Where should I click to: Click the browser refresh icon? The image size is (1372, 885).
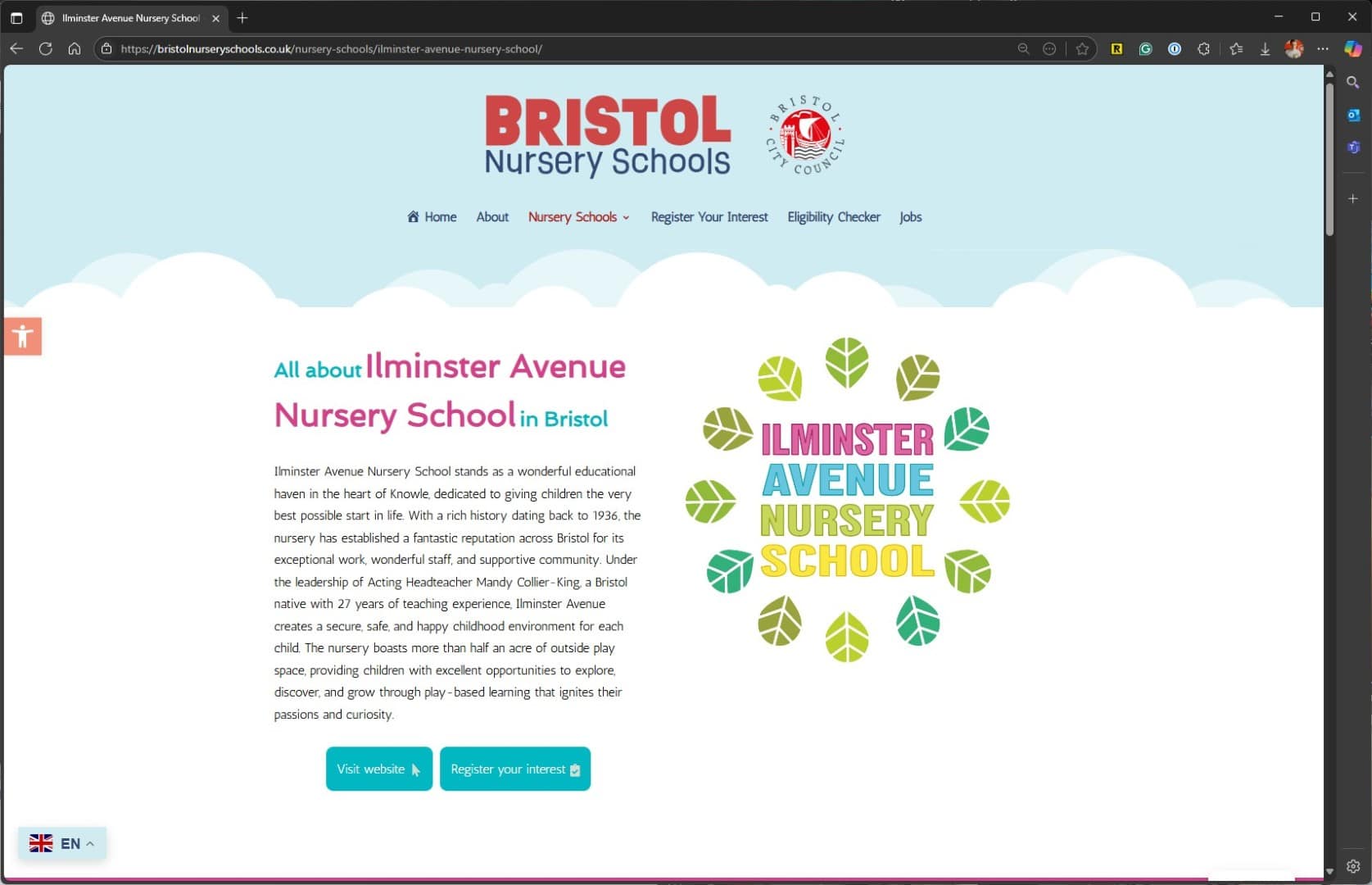click(x=46, y=49)
